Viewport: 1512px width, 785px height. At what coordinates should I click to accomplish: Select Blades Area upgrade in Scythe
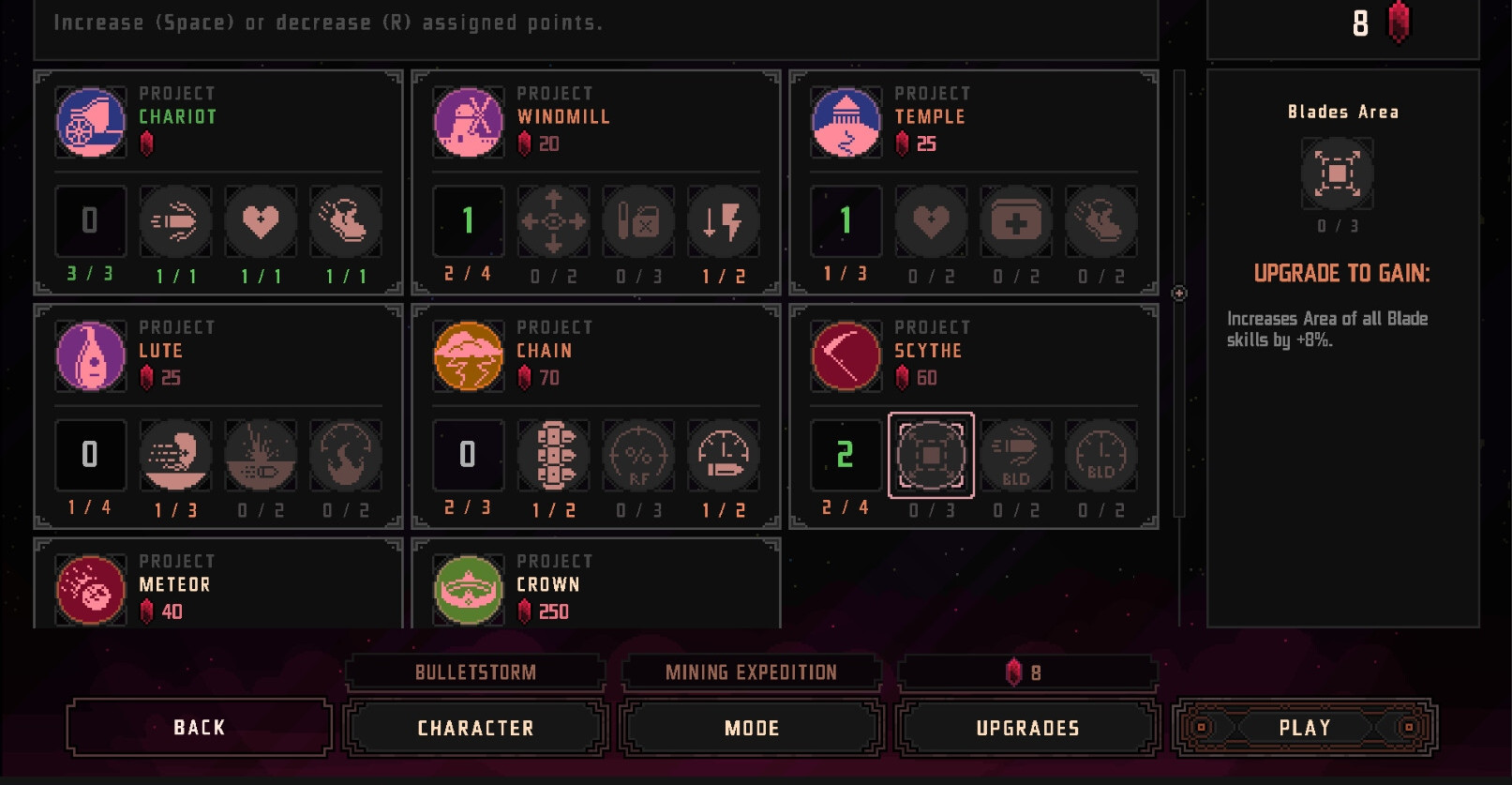931,455
